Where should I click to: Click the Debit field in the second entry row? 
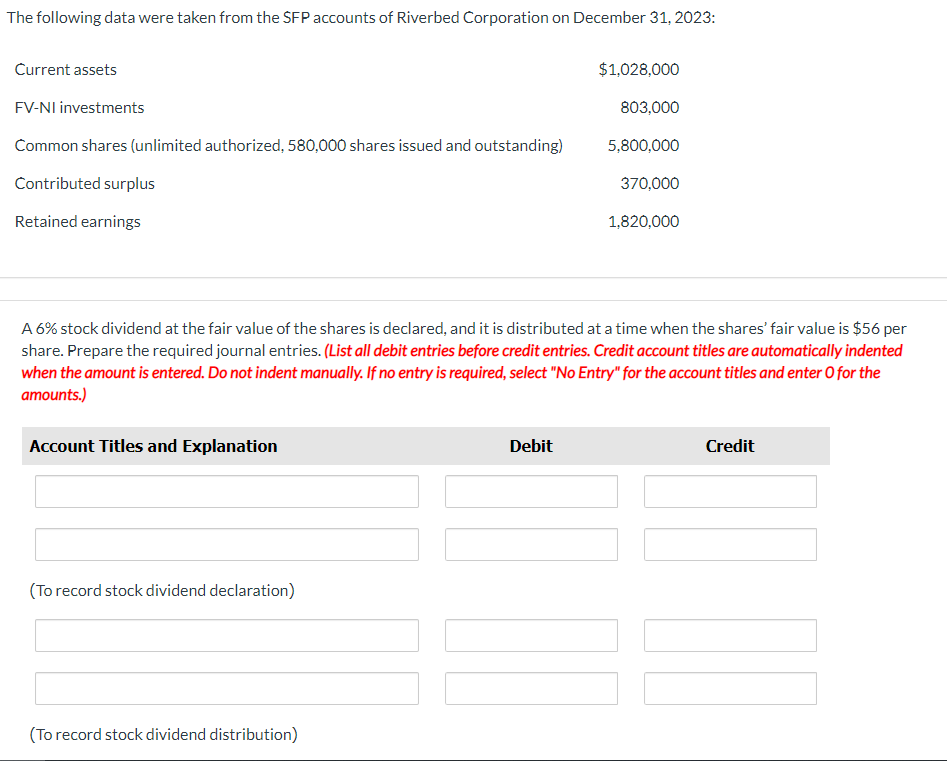click(x=531, y=544)
